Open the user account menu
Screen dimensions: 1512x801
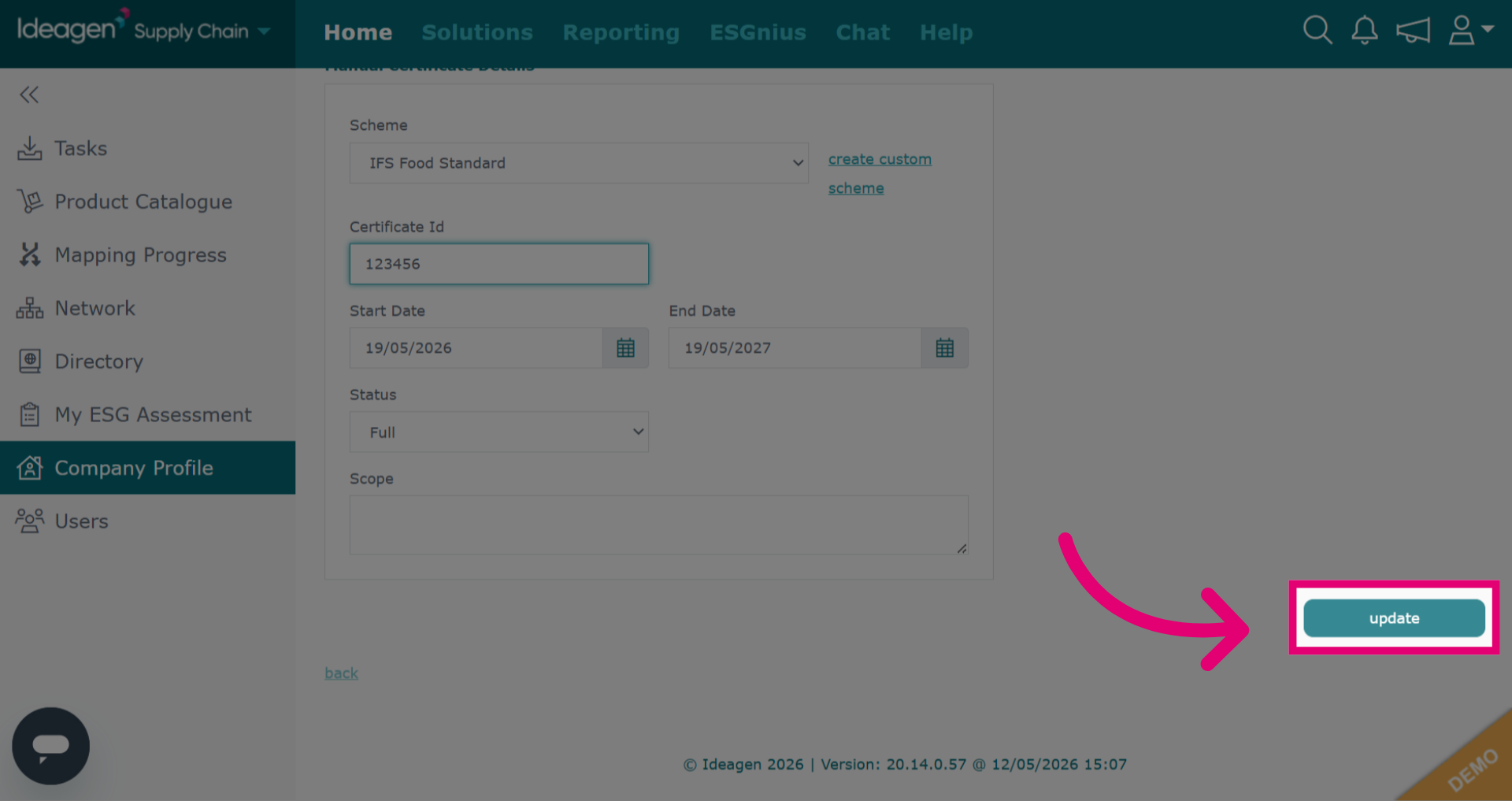click(1470, 31)
